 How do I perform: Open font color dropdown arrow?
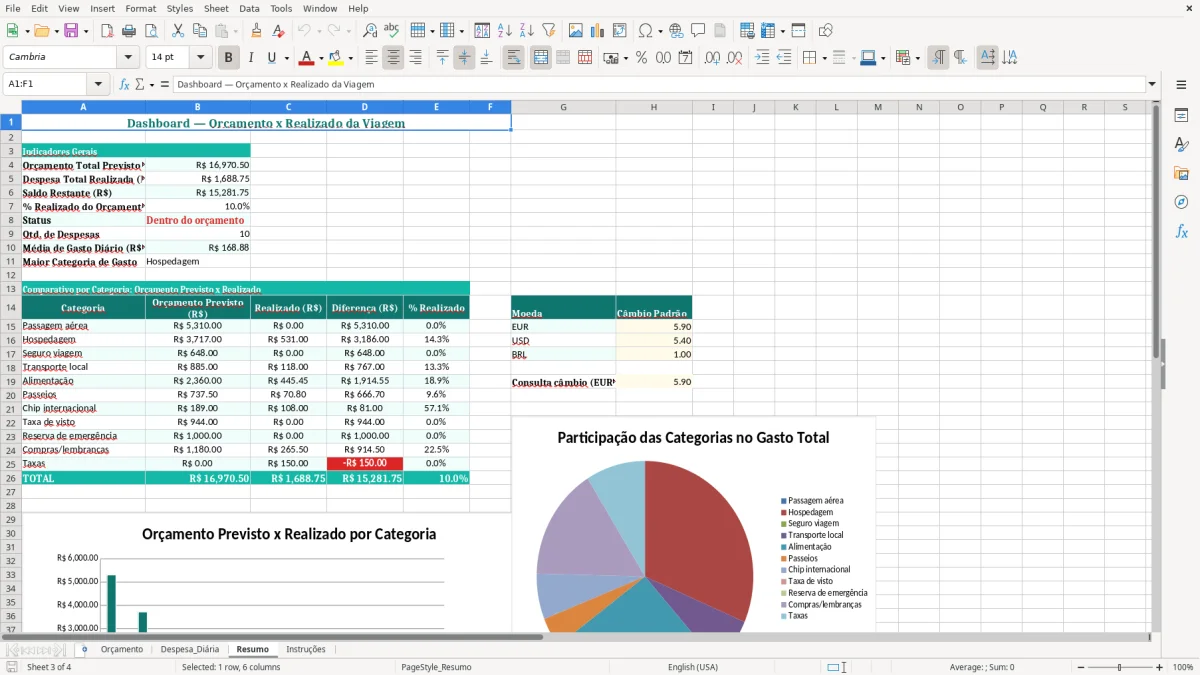pyautogui.click(x=320, y=58)
